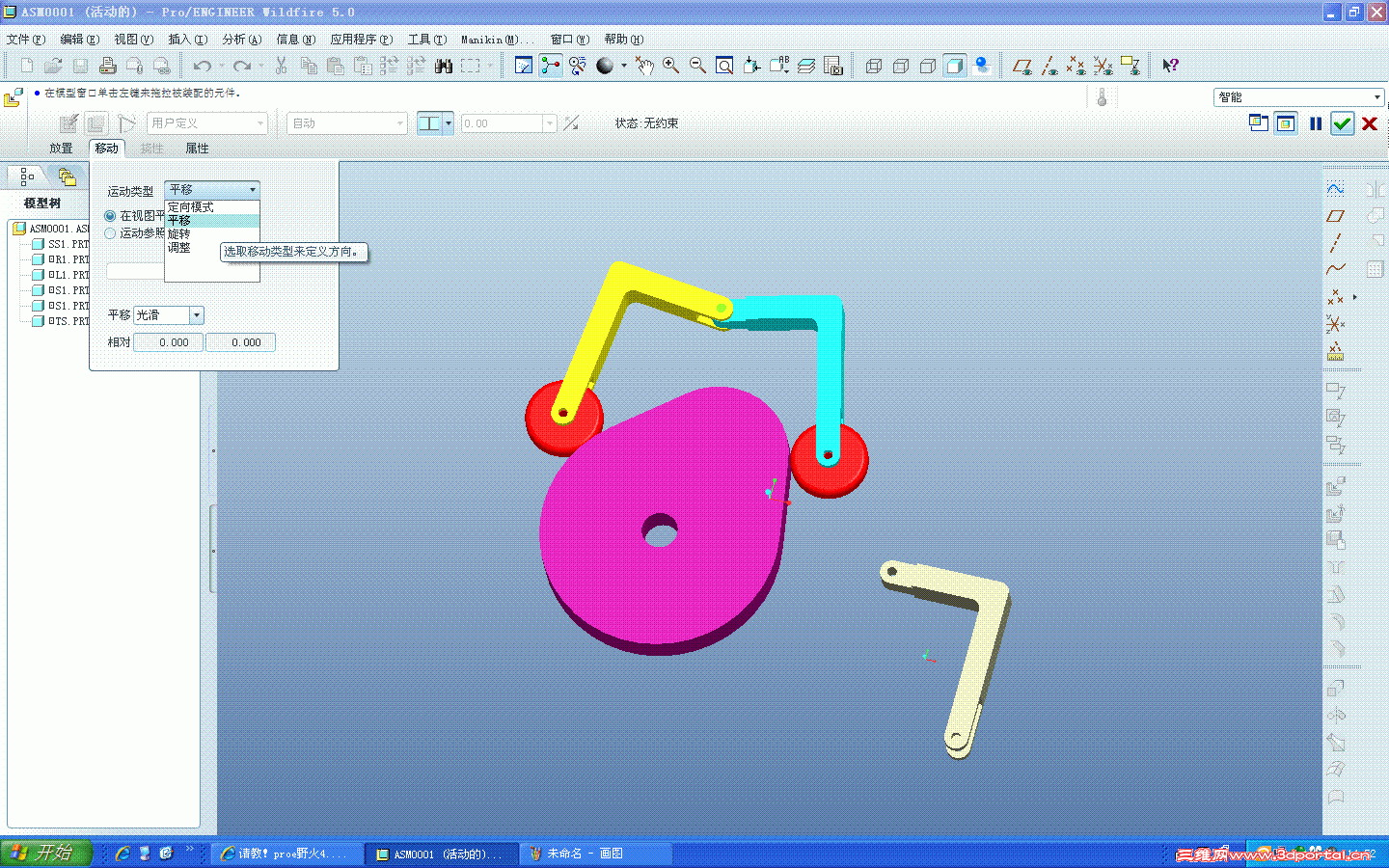This screenshot has width=1389, height=868.
Task: Select the datum plane tool
Action: click(1335, 215)
